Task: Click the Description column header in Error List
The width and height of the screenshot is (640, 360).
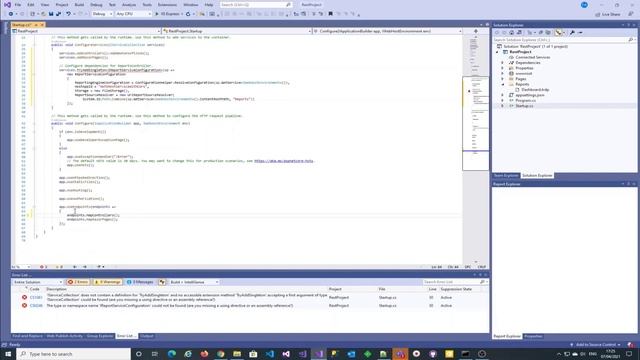Action: coord(56,289)
